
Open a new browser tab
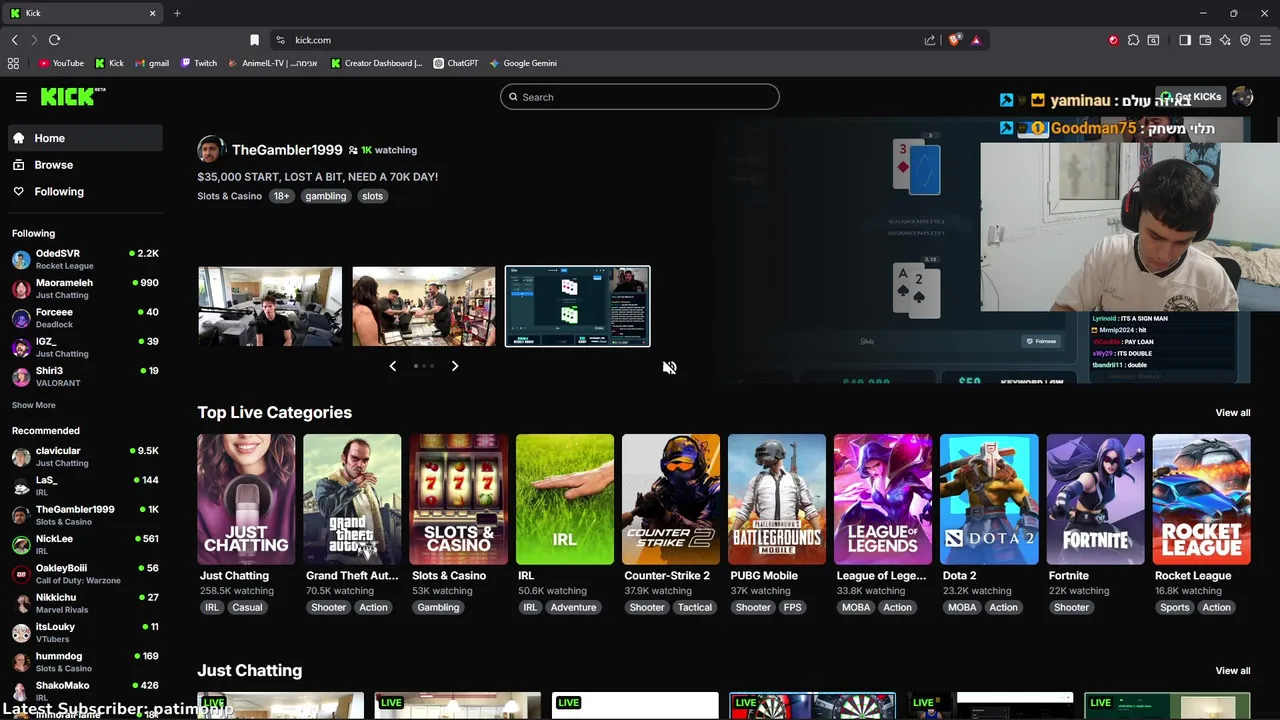[x=177, y=13]
